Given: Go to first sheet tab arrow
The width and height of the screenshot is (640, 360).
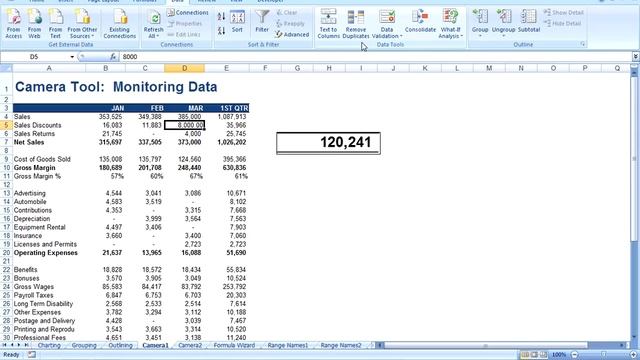Looking at the screenshot, I should [x=4, y=345].
